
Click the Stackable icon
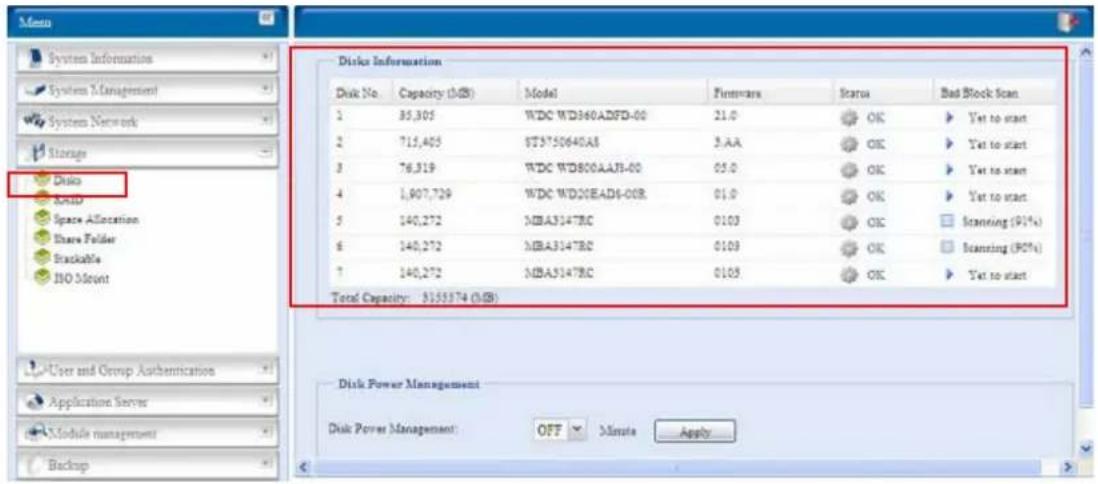tap(43, 258)
